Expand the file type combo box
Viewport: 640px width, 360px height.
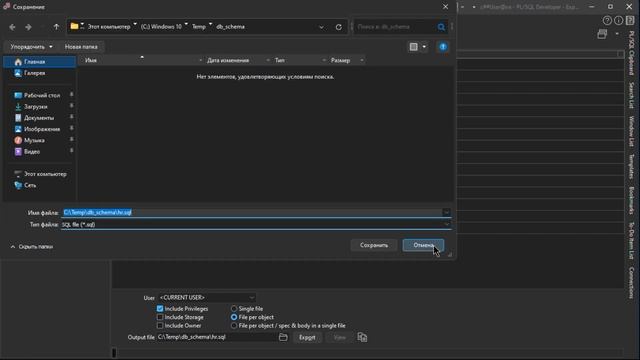point(447,224)
